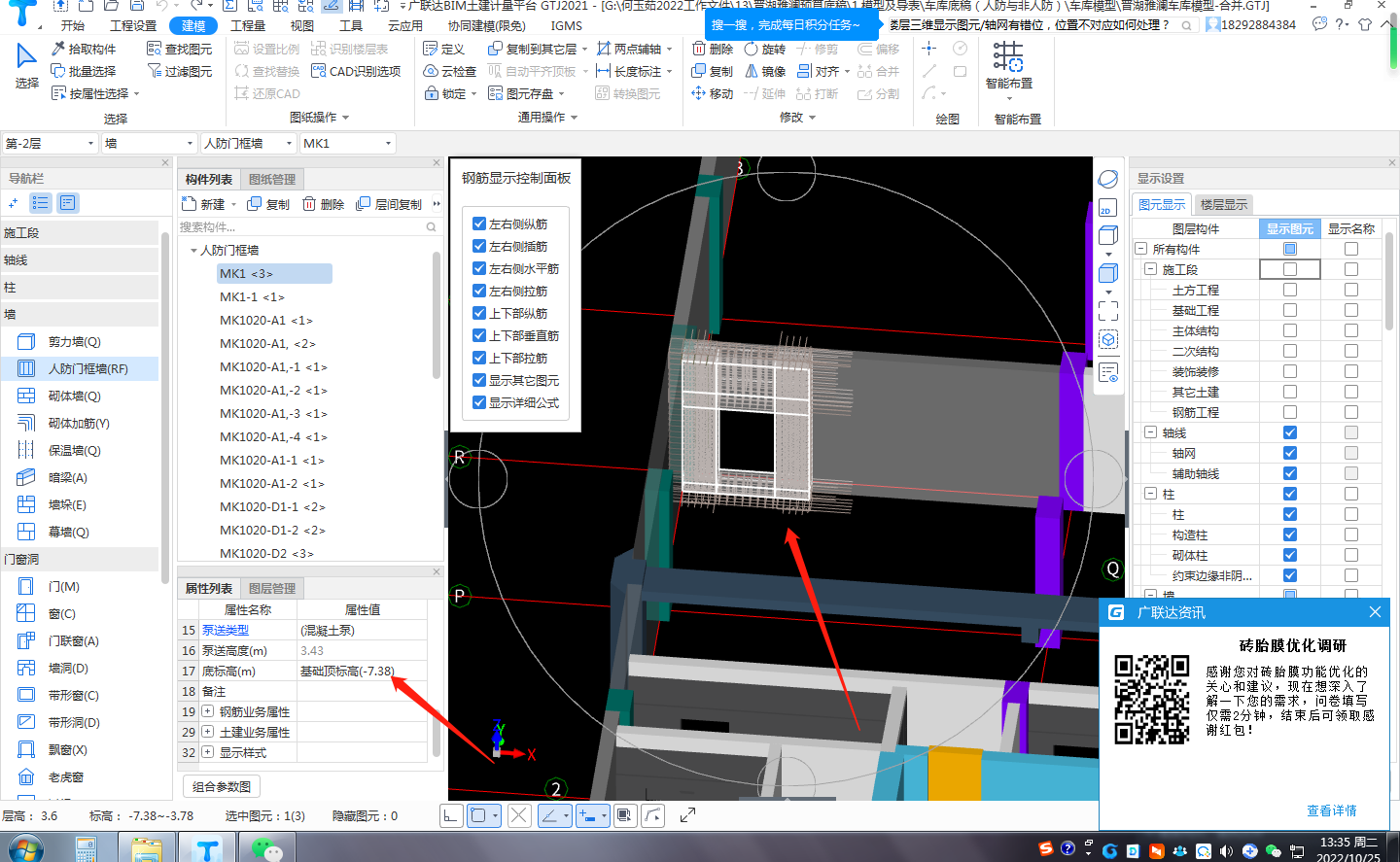Click the 搜索构件 search field

click(301, 227)
